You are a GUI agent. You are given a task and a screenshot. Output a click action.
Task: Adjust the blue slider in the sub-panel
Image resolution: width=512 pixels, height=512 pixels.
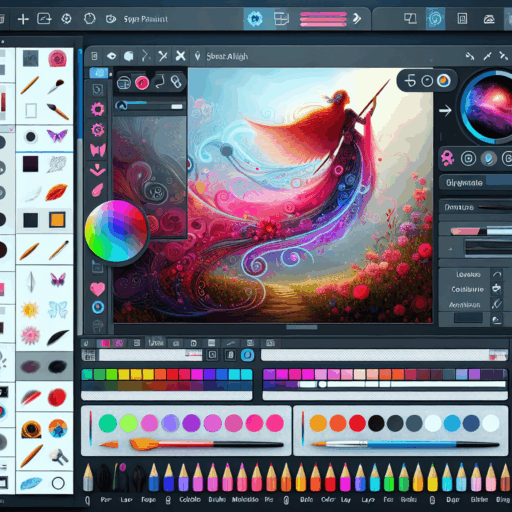click(x=149, y=106)
